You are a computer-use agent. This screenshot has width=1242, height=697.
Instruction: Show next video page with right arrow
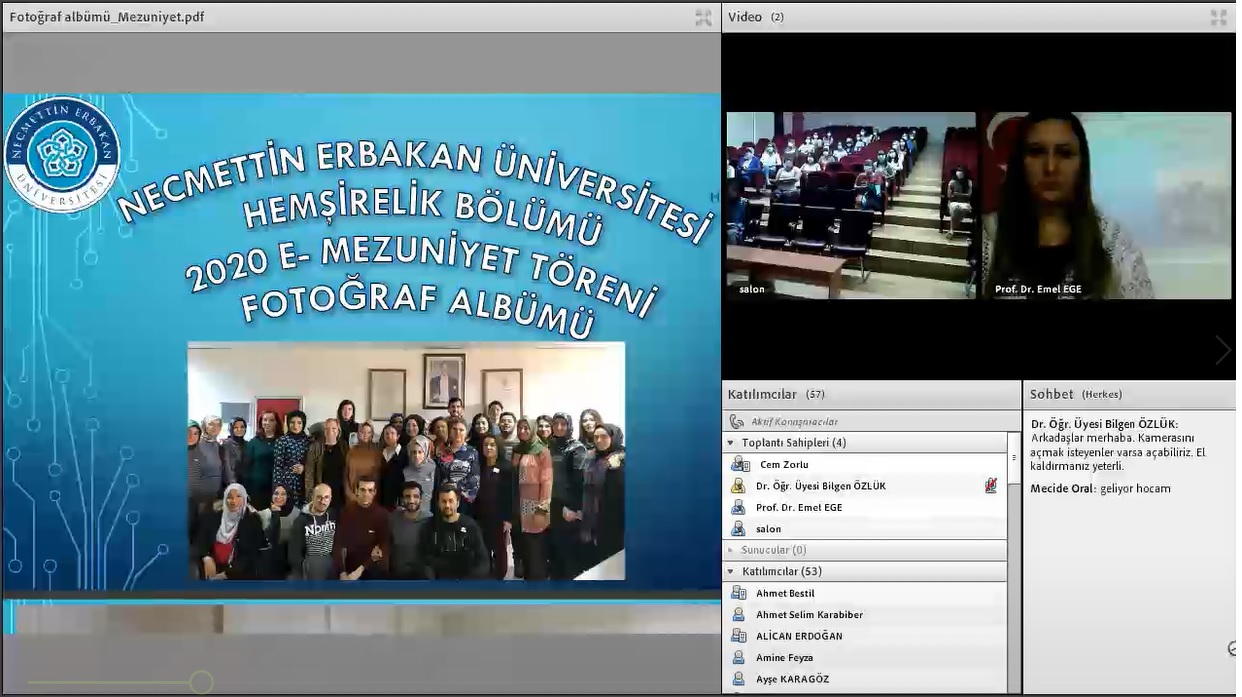click(1222, 350)
